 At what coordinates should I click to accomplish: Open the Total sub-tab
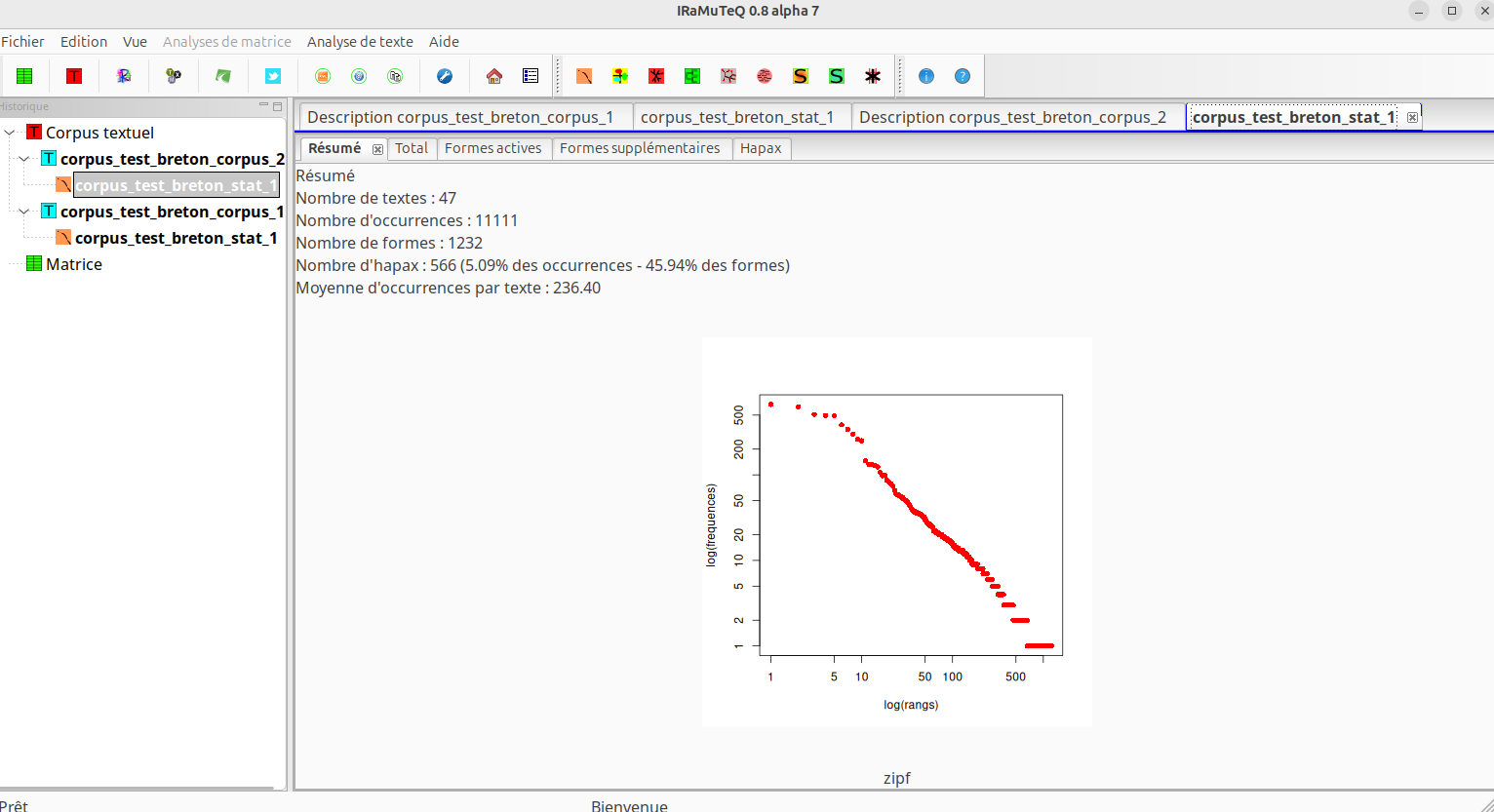(x=412, y=148)
